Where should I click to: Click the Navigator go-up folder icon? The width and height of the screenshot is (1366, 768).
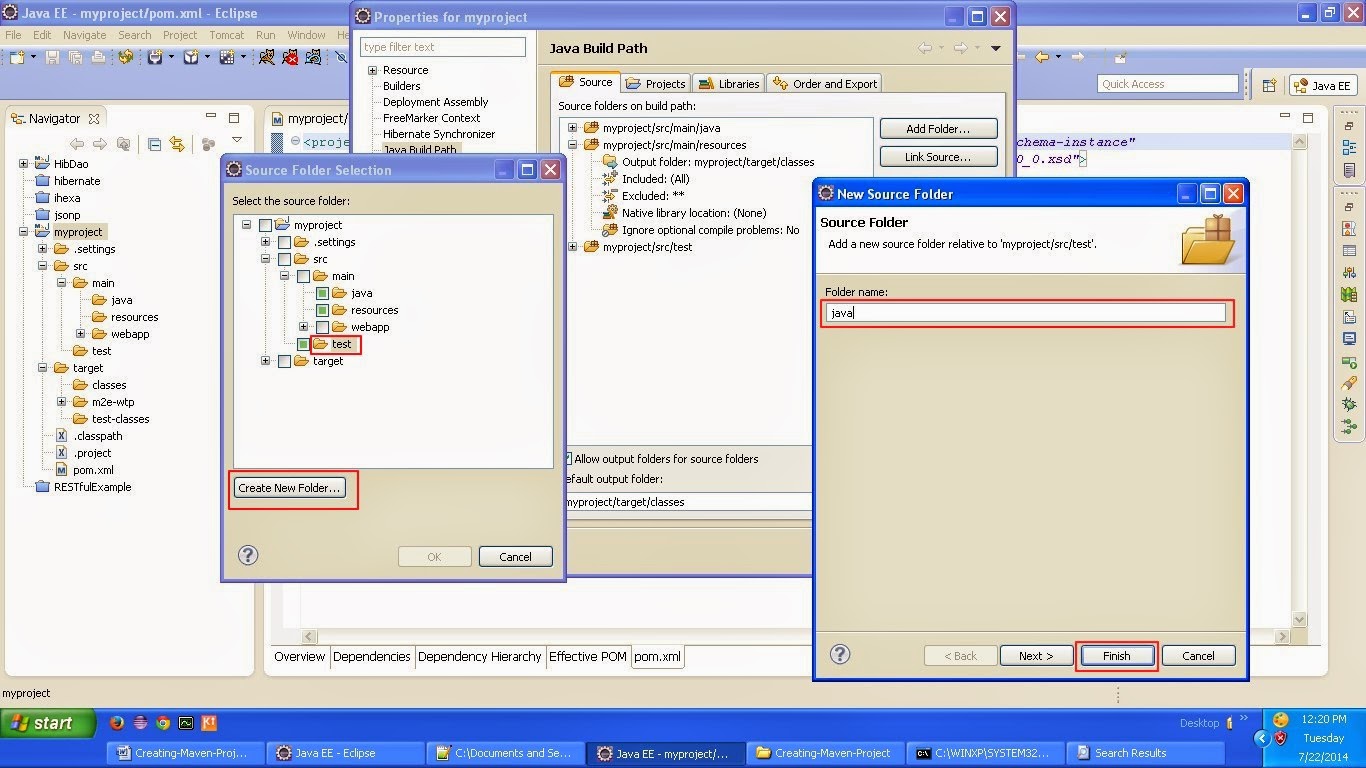[x=122, y=144]
